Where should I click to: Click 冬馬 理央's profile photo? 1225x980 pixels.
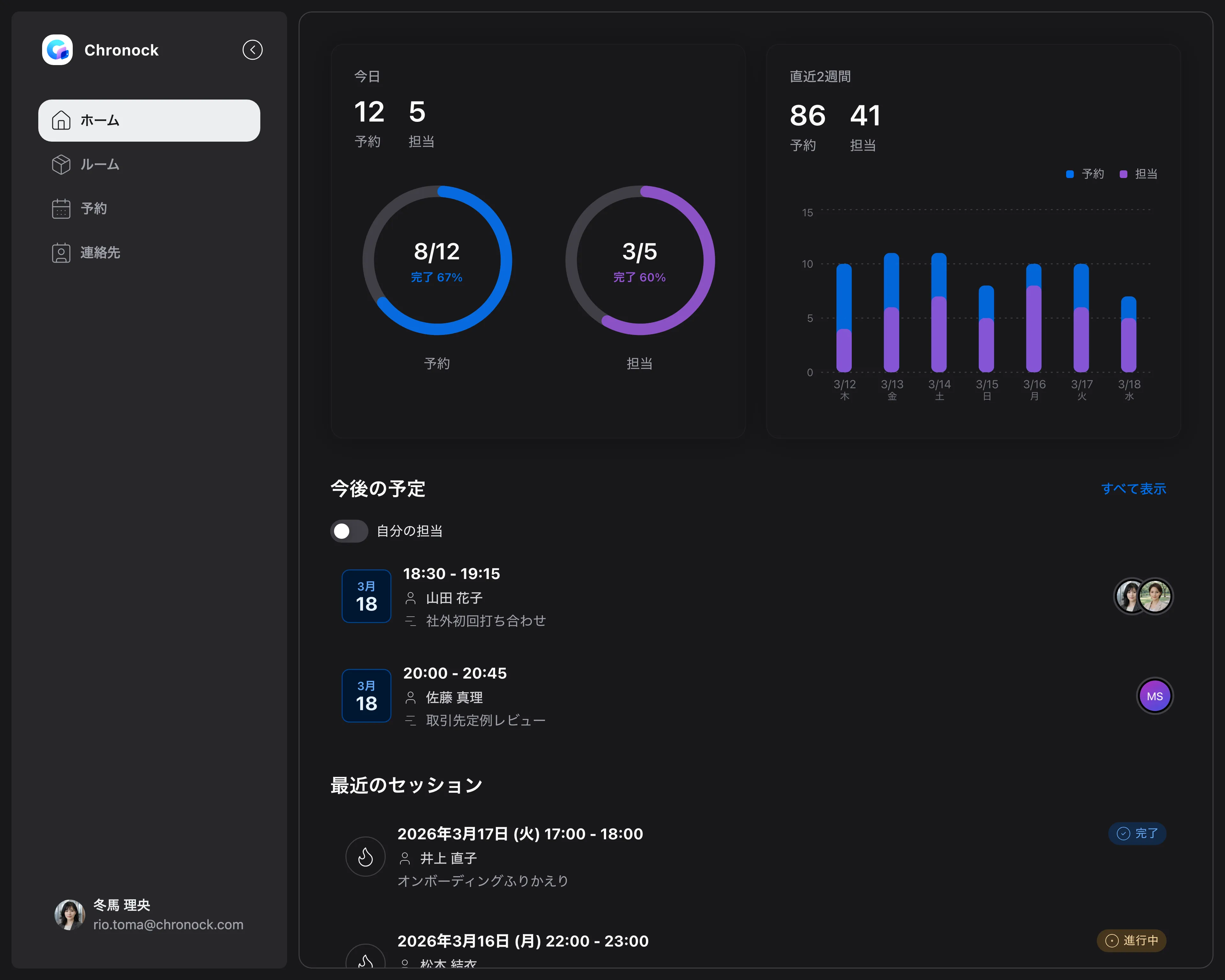click(69, 914)
